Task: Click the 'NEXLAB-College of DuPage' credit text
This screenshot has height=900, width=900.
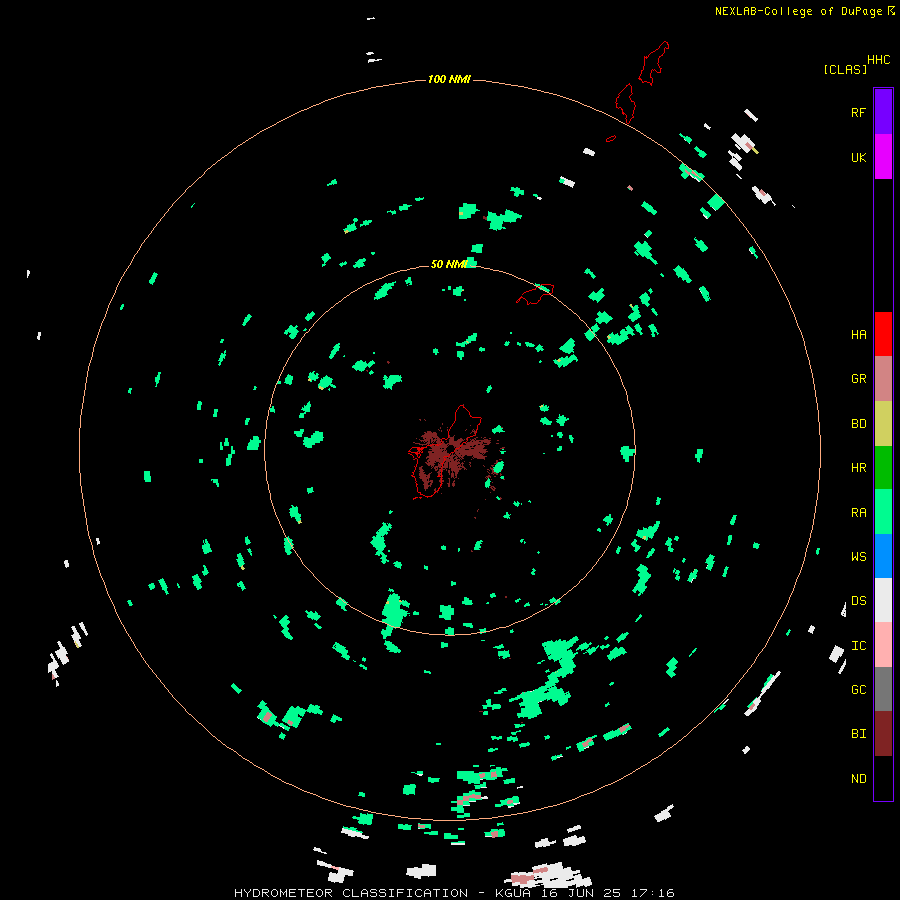Action: pos(798,11)
